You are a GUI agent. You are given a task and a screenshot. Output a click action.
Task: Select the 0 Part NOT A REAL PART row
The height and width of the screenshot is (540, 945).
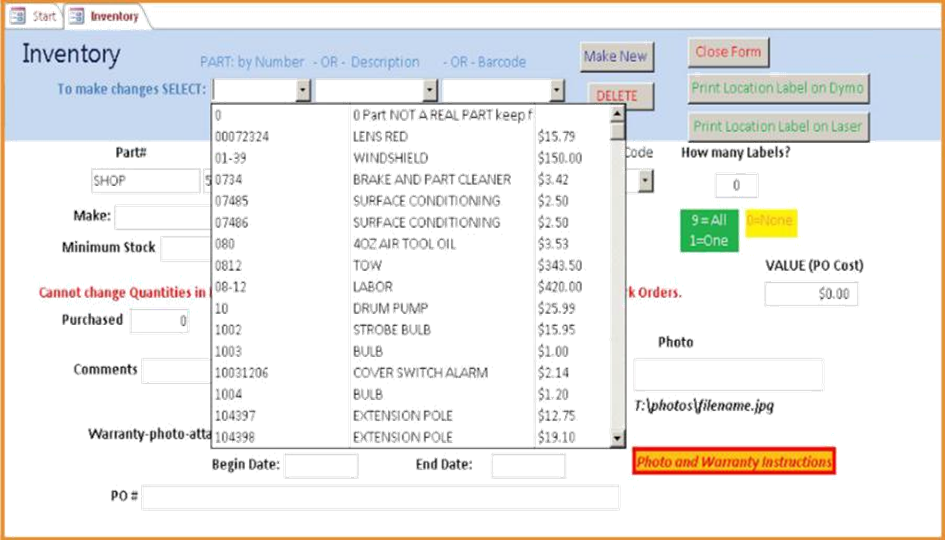[411, 115]
